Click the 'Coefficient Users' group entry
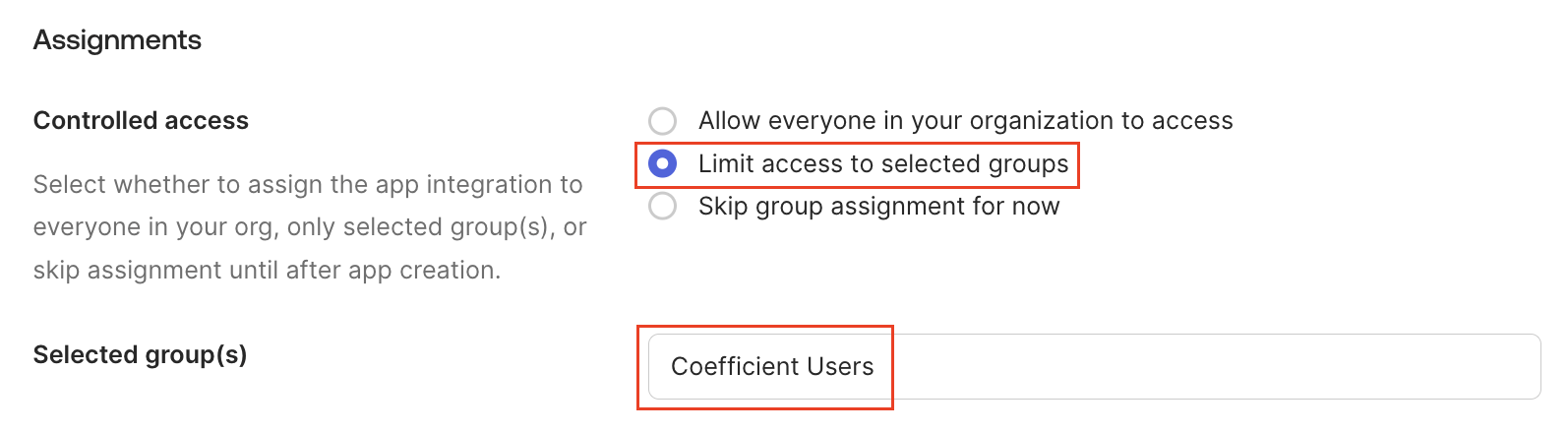This screenshot has width=1568, height=433. (x=772, y=367)
